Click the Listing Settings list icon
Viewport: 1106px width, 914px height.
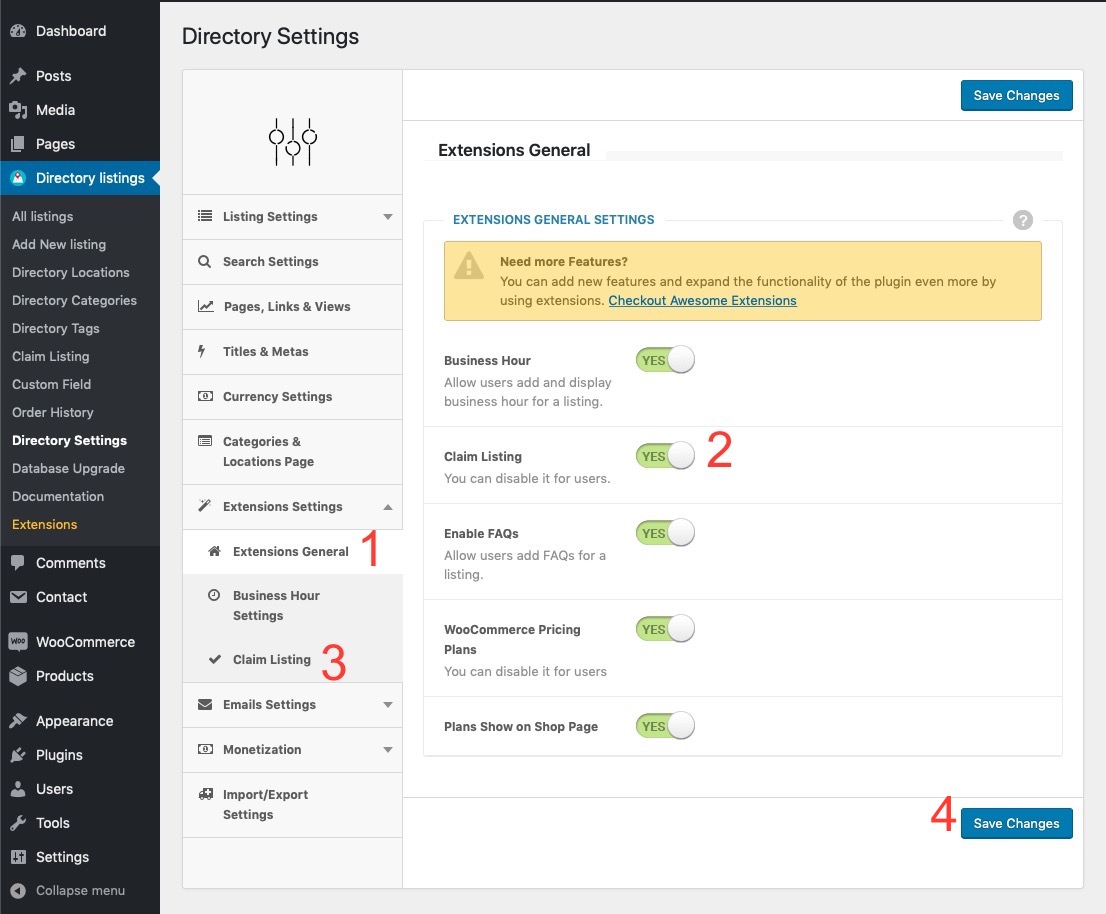click(205, 216)
